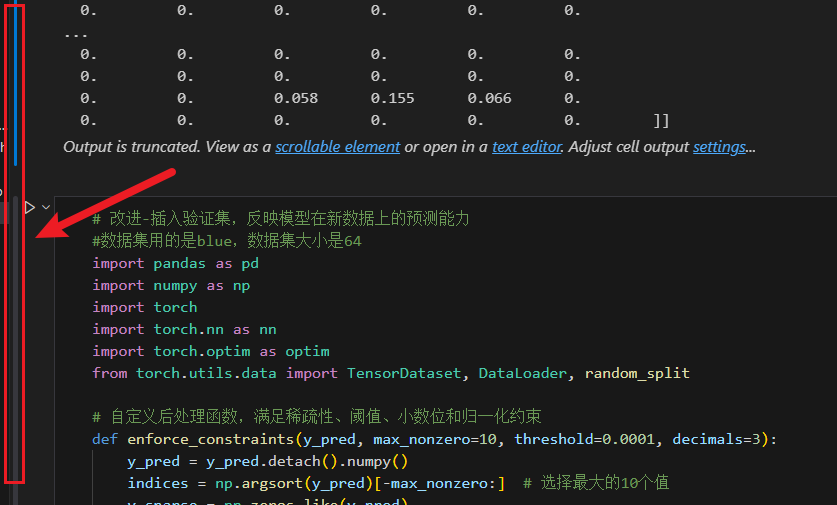Viewport: 837px width, 505px height.
Task: Click the 'import torch' line
Action: (145, 307)
